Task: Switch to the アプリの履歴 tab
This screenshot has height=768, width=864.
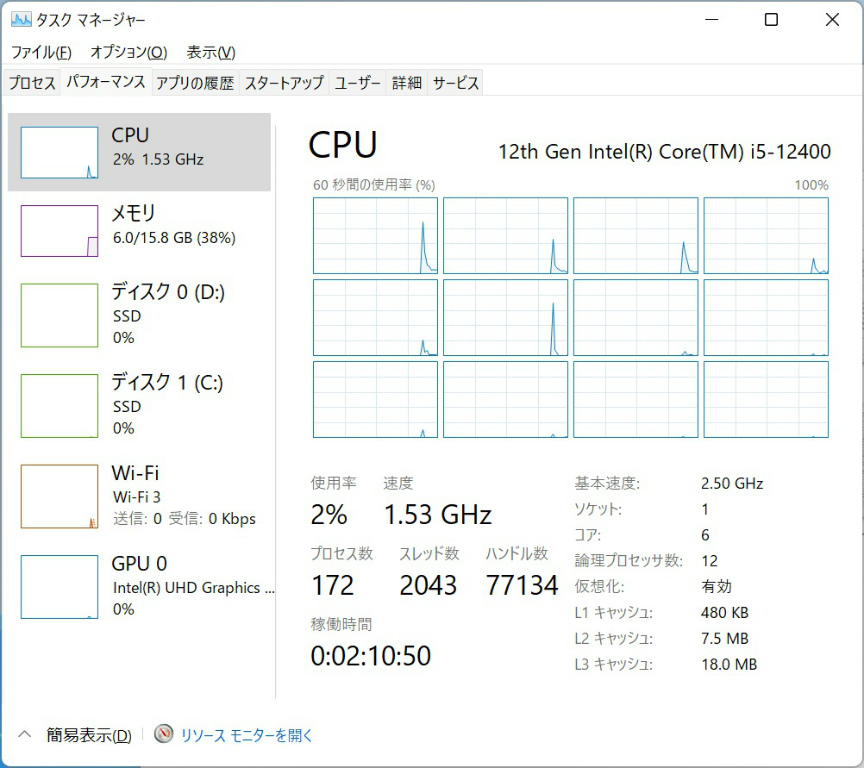Action: point(194,83)
